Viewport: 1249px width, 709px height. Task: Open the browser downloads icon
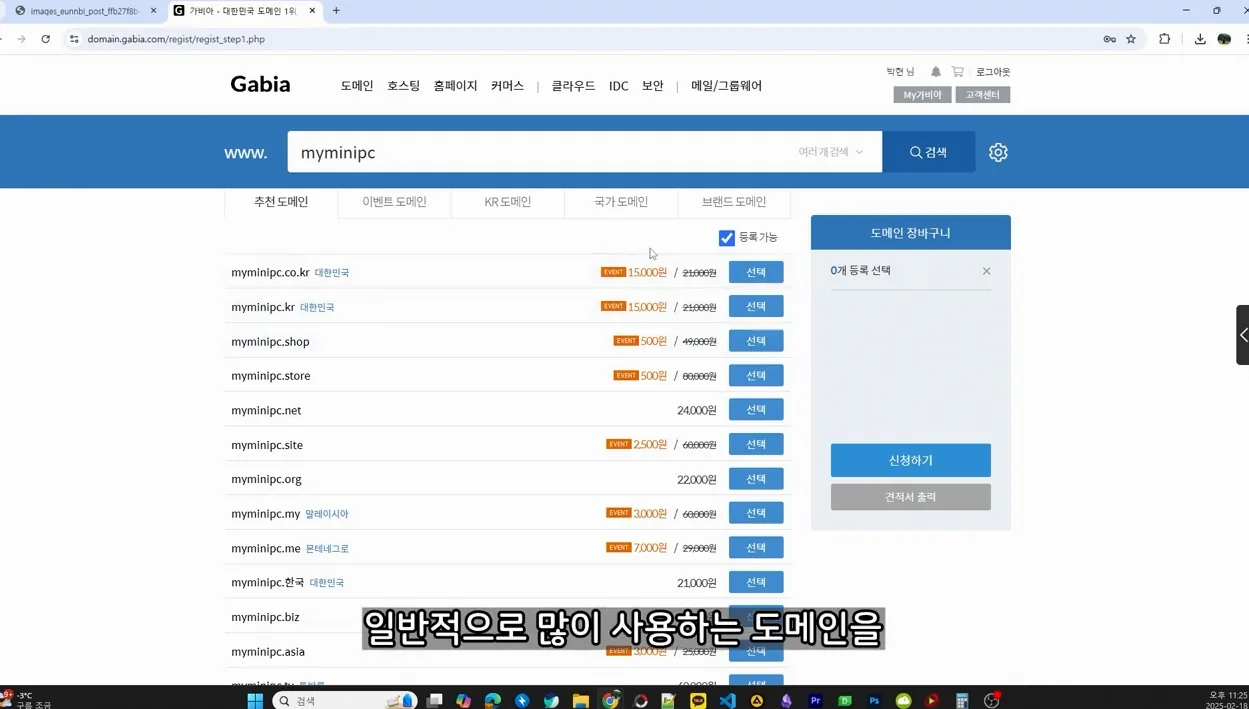pos(1200,39)
